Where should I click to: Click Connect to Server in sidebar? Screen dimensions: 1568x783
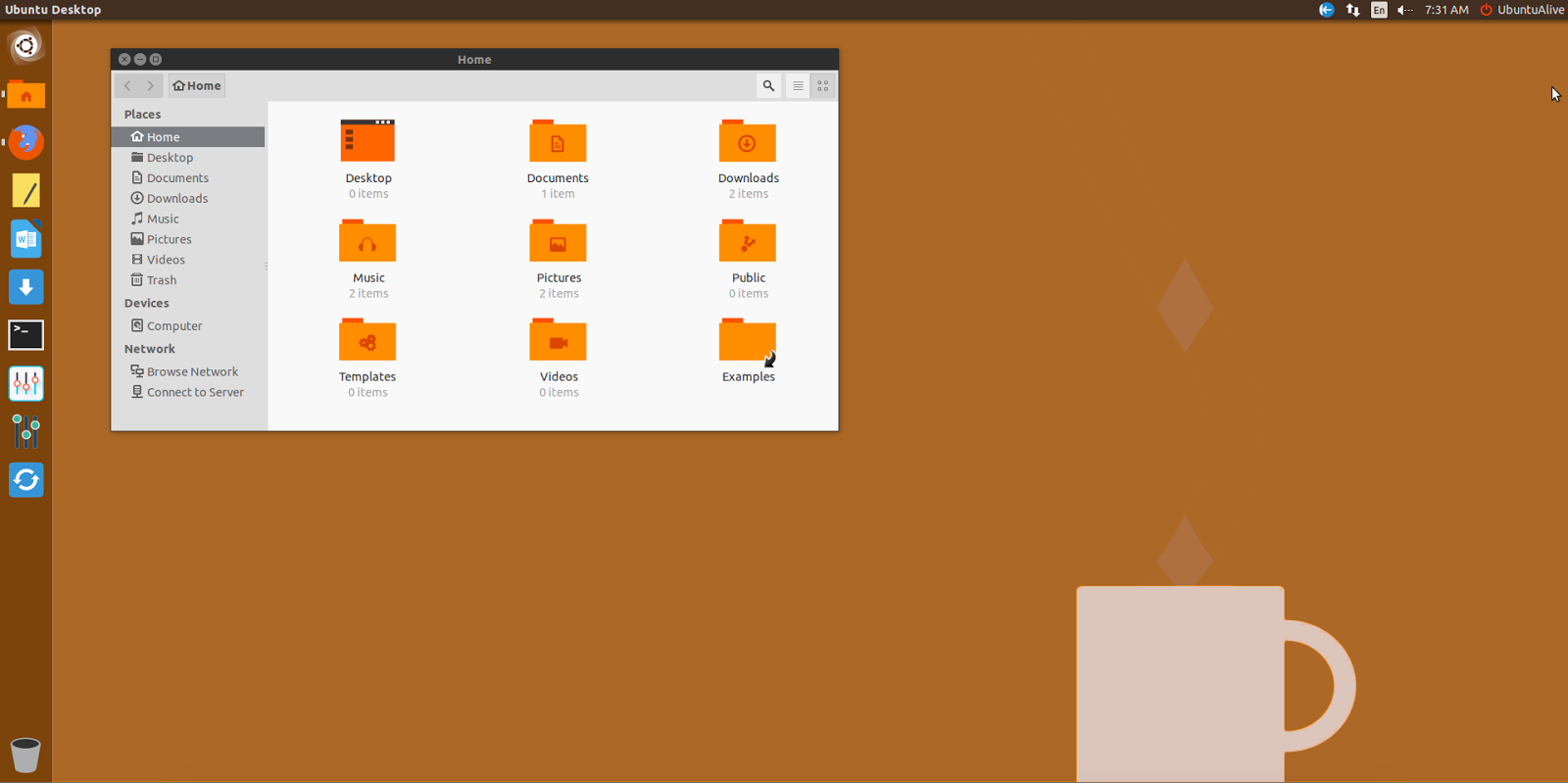tap(188, 393)
